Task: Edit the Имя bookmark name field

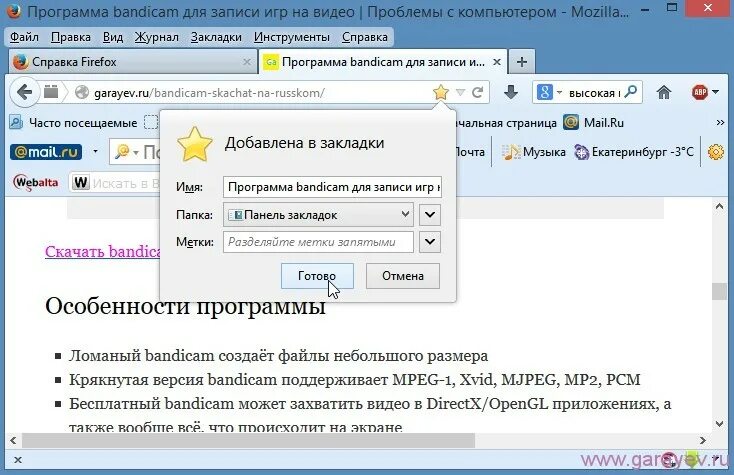Action: pos(332,187)
